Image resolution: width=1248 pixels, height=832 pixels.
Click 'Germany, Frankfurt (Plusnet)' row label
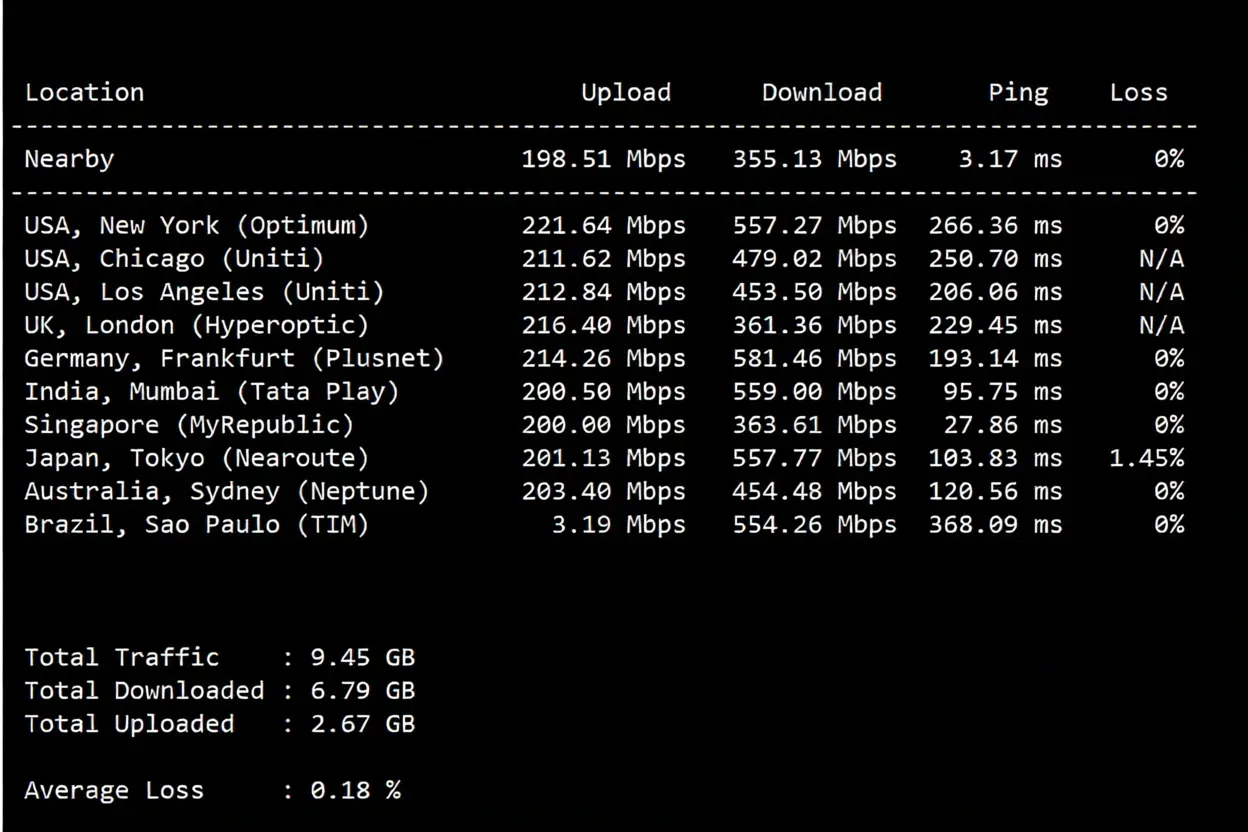click(234, 359)
